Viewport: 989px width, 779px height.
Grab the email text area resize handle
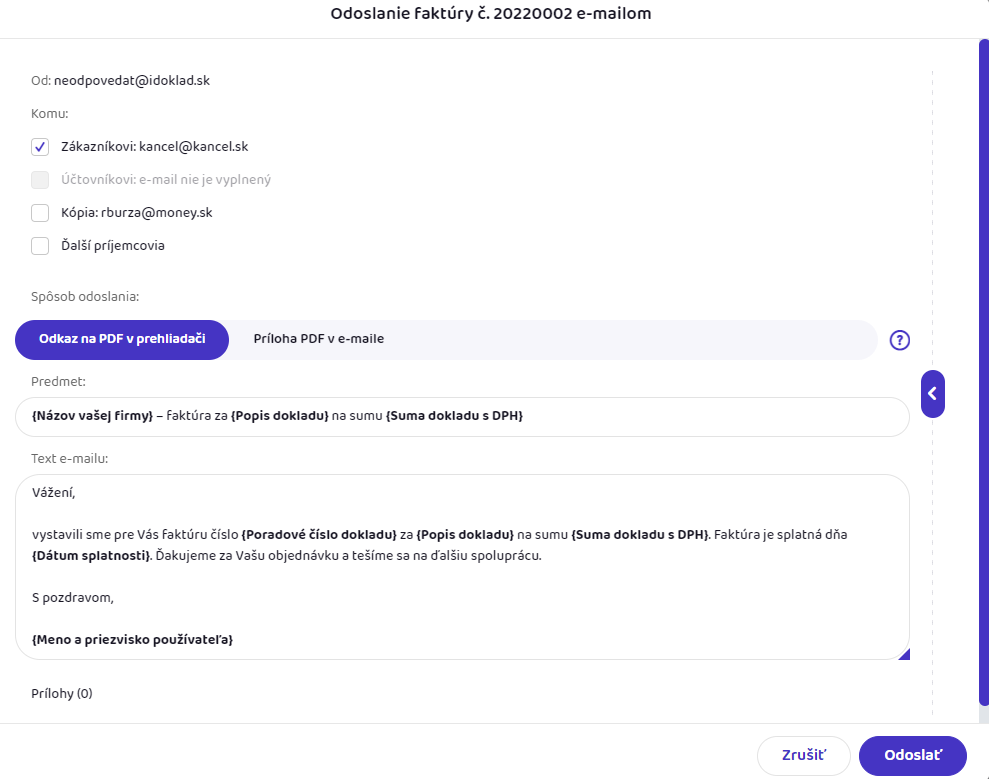904,654
